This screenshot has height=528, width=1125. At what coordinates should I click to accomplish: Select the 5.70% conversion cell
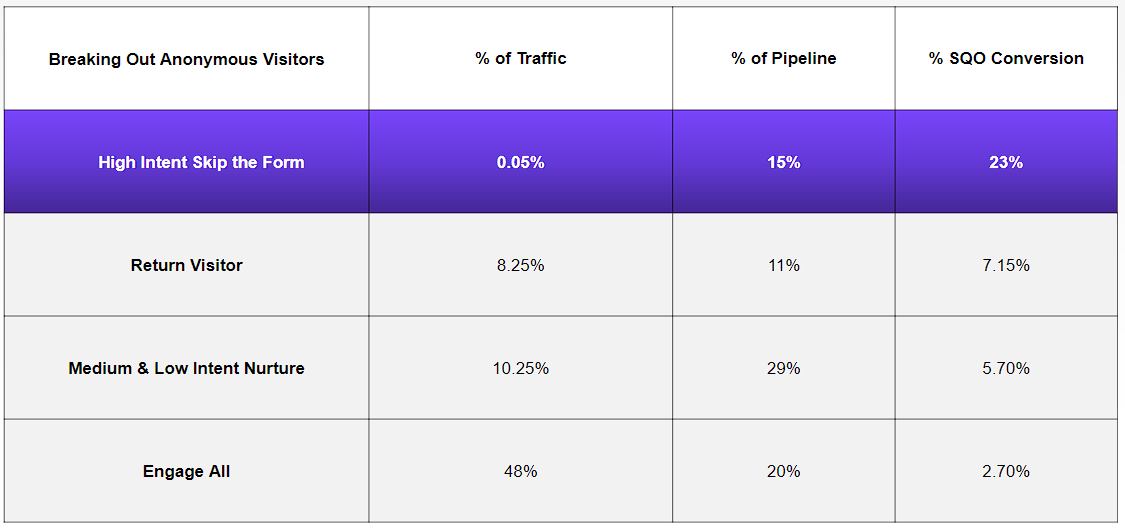pos(1006,368)
